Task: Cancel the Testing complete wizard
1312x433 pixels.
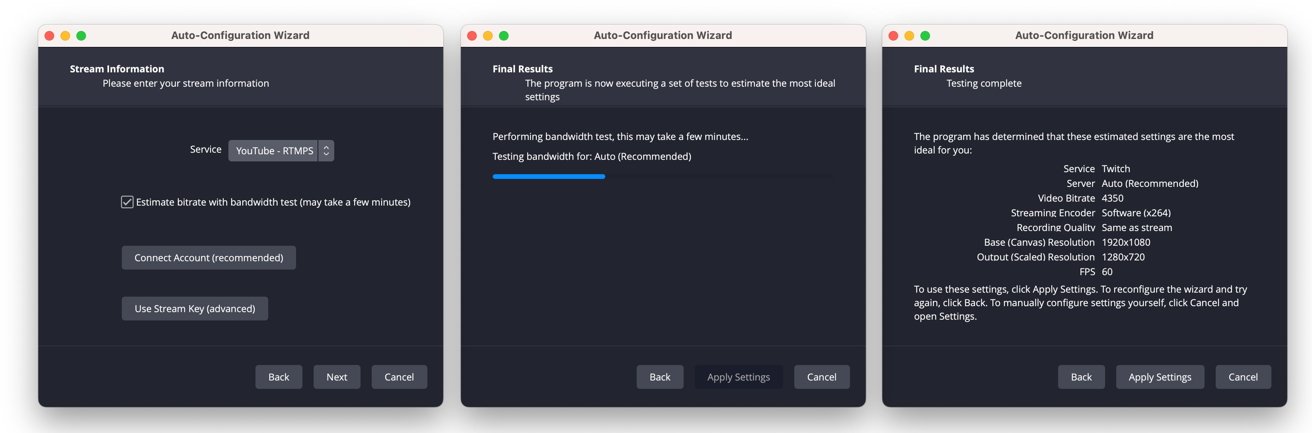Action: tap(1243, 377)
